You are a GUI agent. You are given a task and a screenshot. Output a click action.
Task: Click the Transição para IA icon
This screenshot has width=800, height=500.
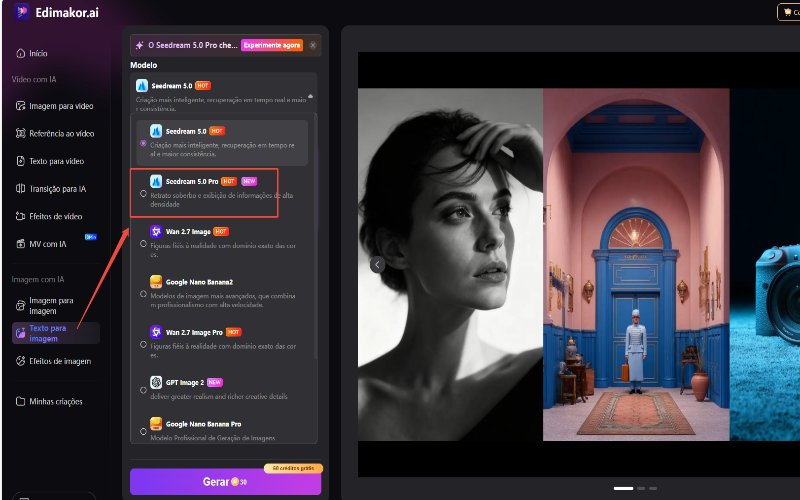tap(20, 189)
